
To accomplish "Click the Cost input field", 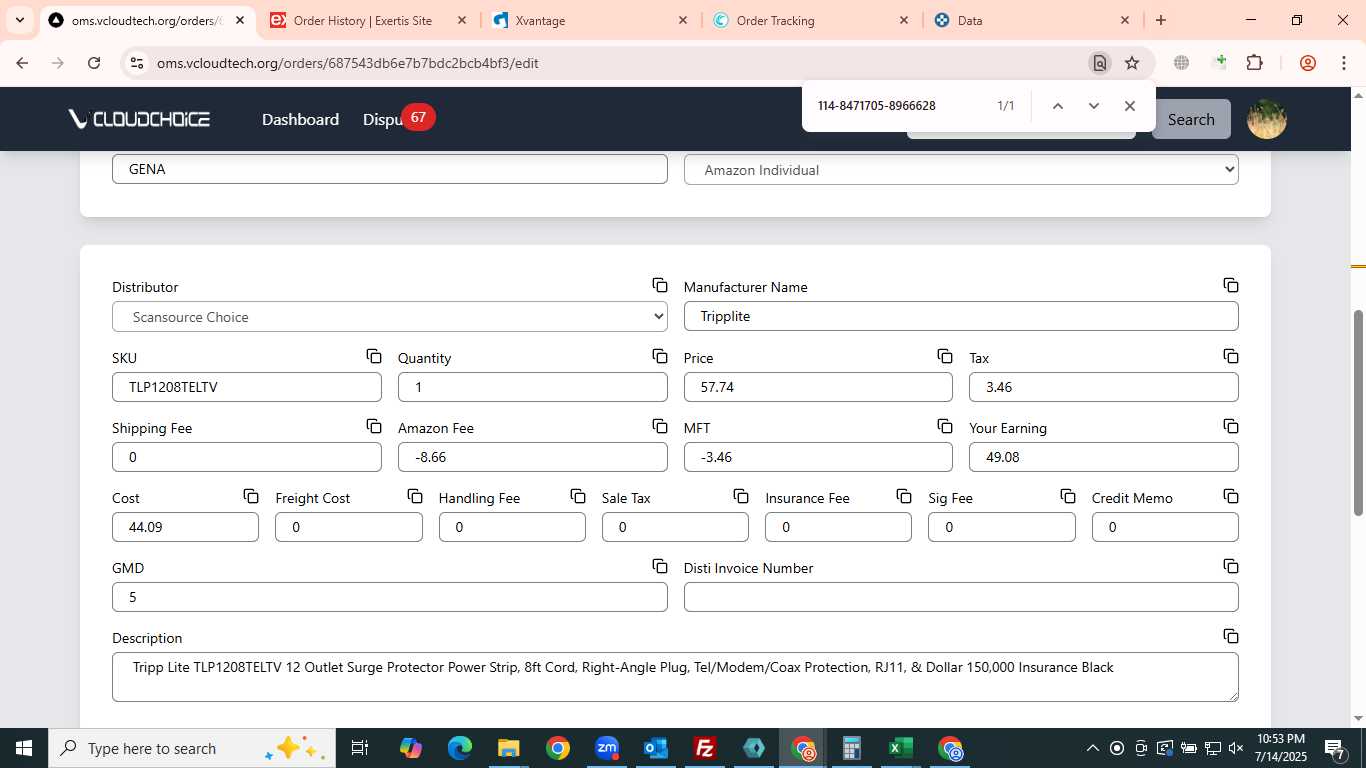I will point(185,527).
